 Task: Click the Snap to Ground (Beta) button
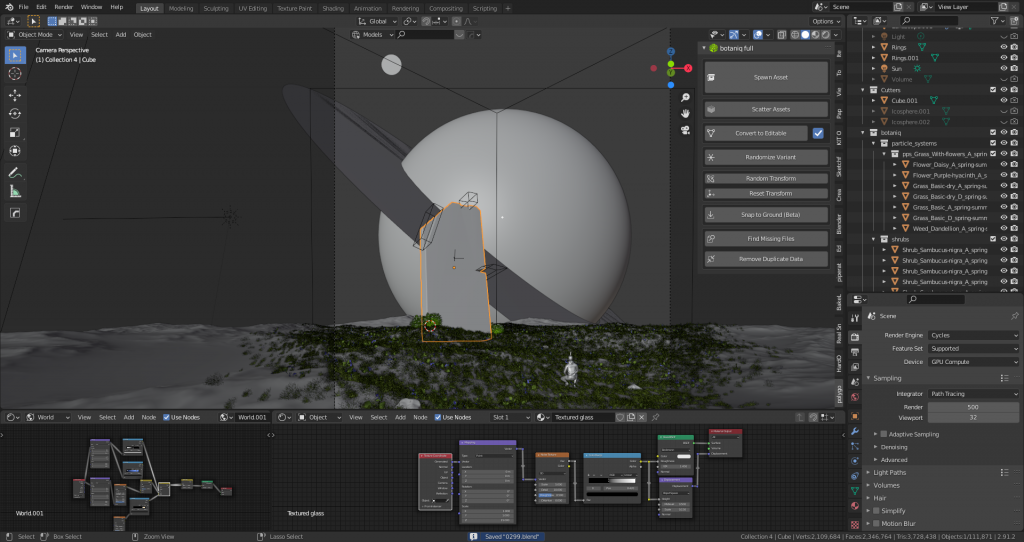pyautogui.click(x=766, y=215)
